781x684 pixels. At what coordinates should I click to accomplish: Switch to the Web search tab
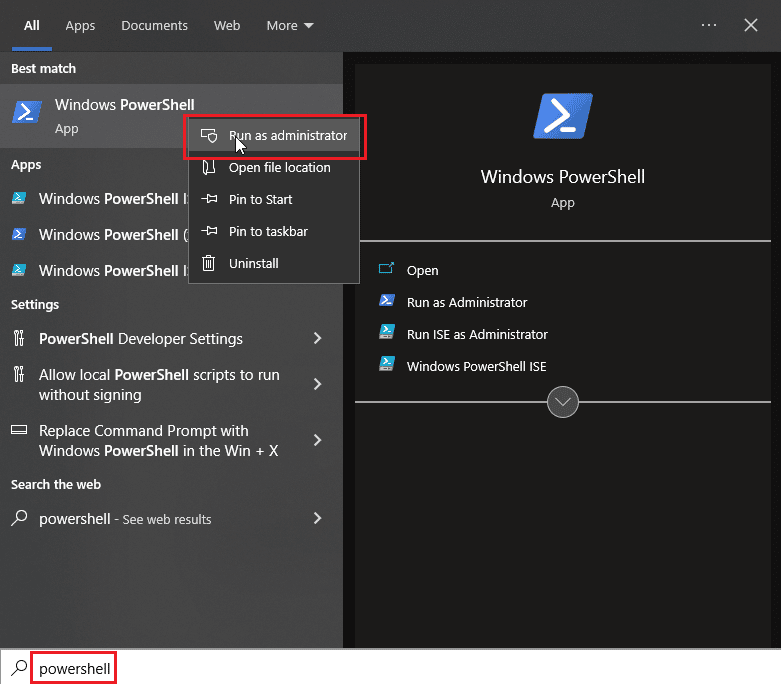(227, 25)
